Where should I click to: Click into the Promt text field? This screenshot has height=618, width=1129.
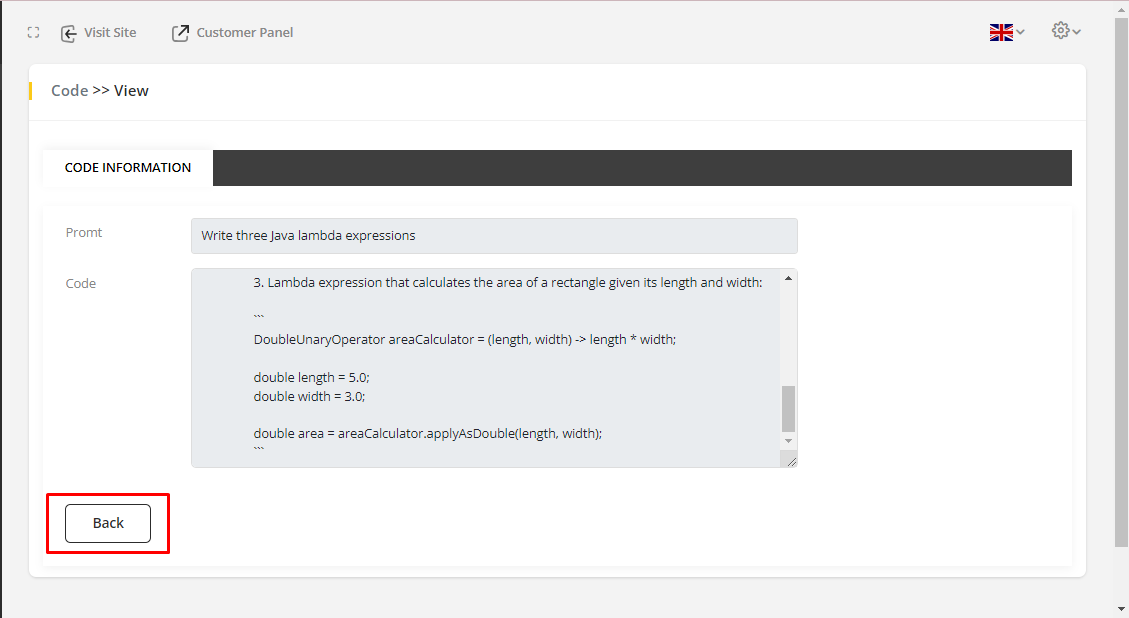coord(494,236)
